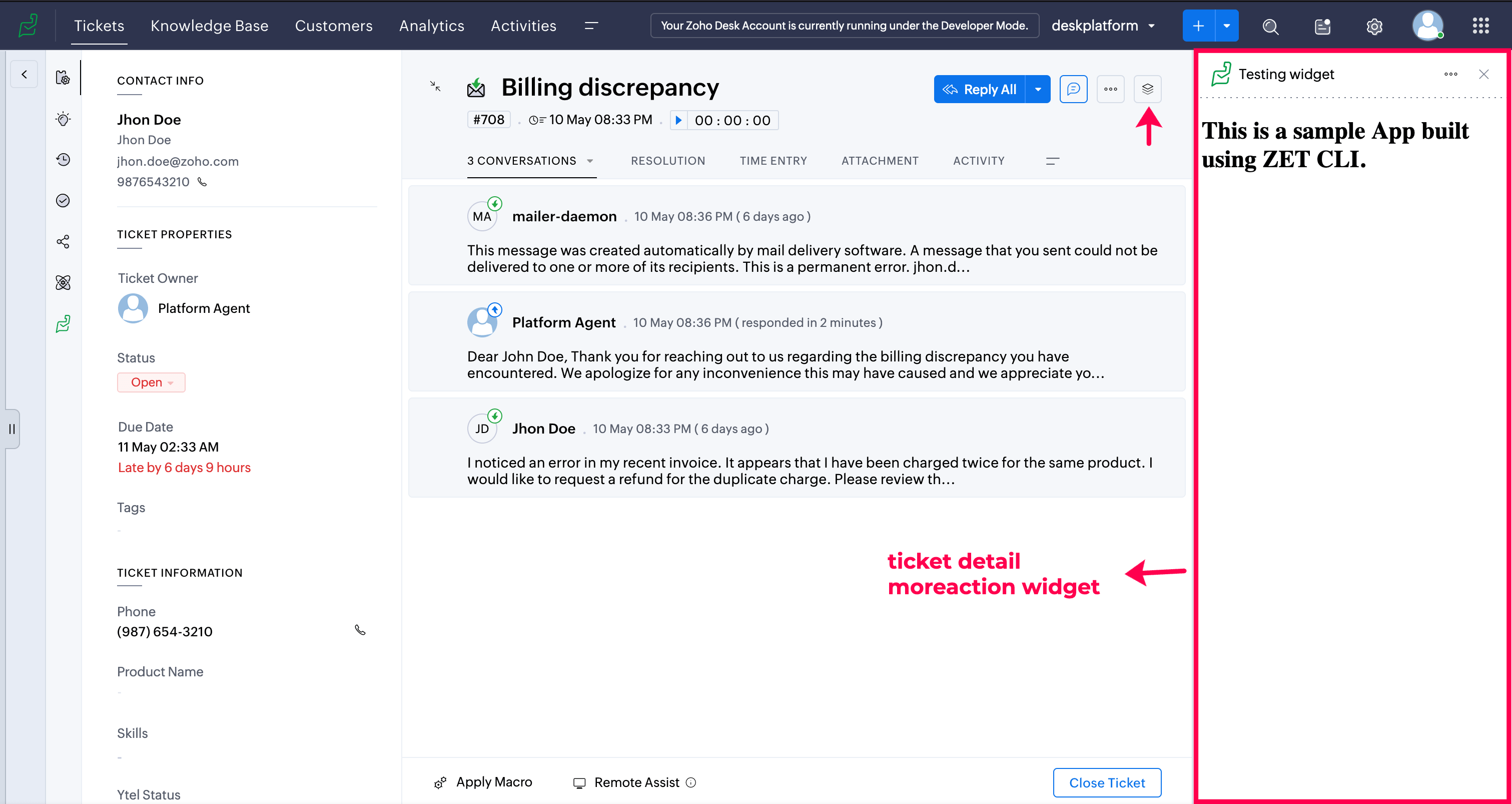
Task: Click the Developer Mode notice banner
Action: [845, 26]
